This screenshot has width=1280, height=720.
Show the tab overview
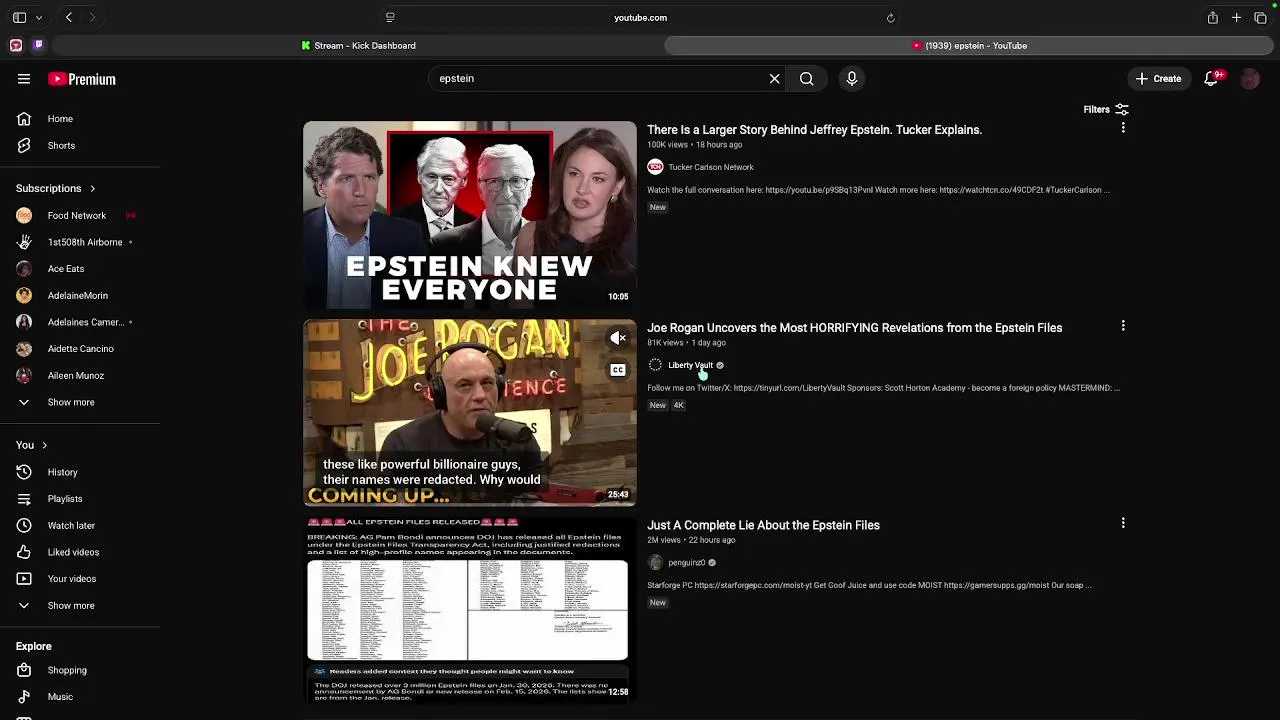(1260, 18)
